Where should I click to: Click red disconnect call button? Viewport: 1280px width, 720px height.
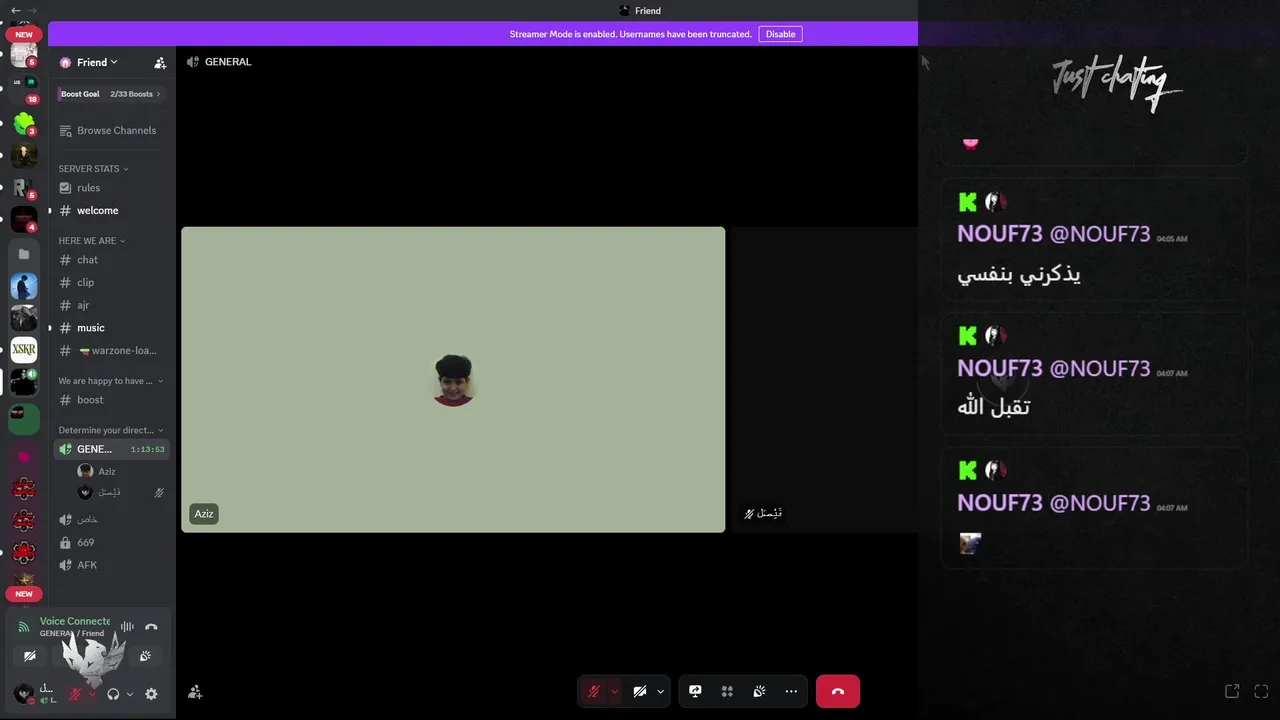(x=838, y=691)
